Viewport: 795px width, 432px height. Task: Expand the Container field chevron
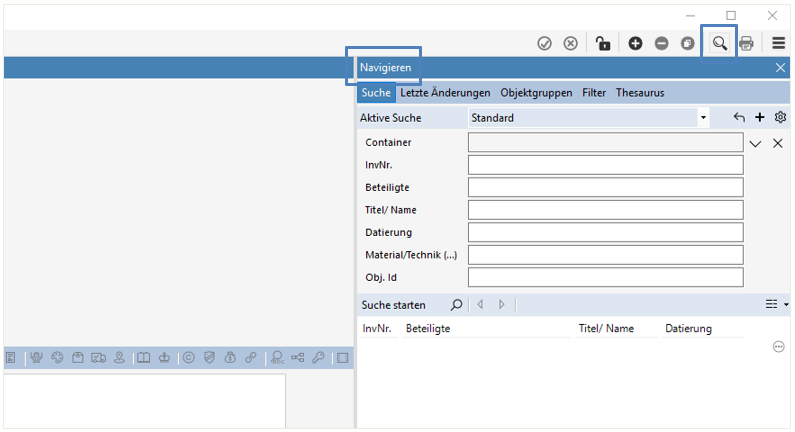coord(756,143)
